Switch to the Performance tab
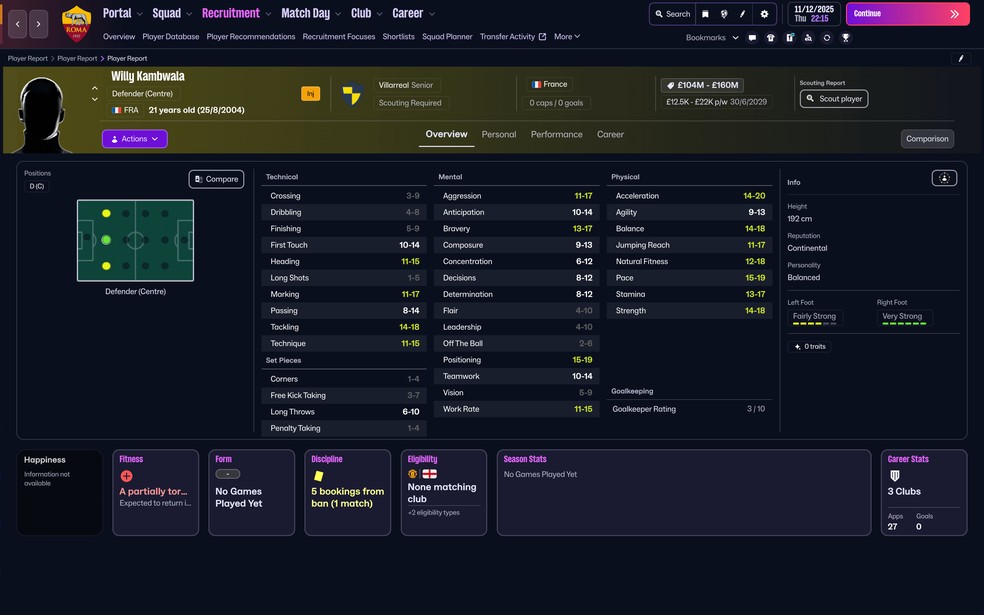984x615 pixels. coord(556,134)
